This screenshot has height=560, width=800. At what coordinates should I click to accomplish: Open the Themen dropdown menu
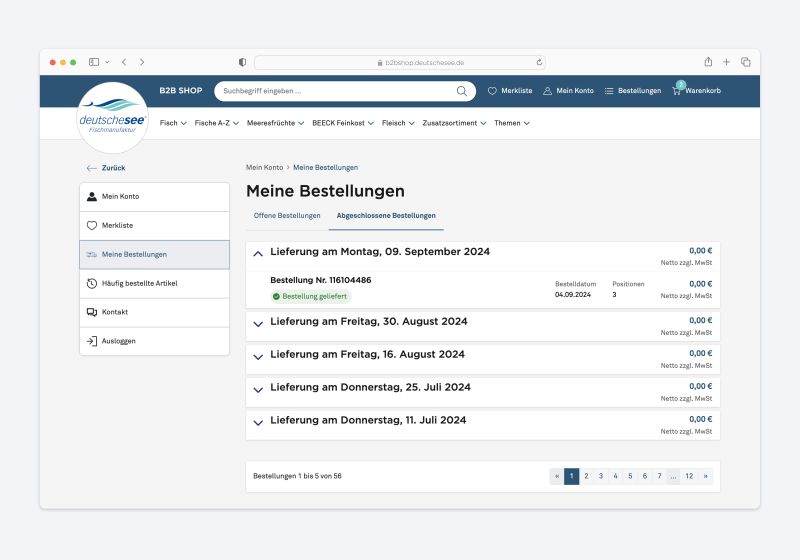click(x=512, y=123)
